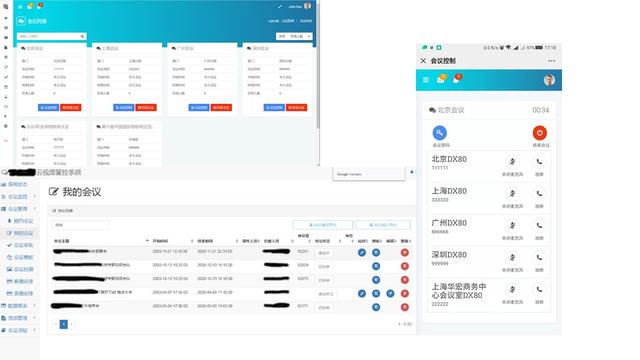Viewport: 640px width, 360px height.
Task: Open the three-dot menu in 会议控制 header
Action: tap(551, 61)
